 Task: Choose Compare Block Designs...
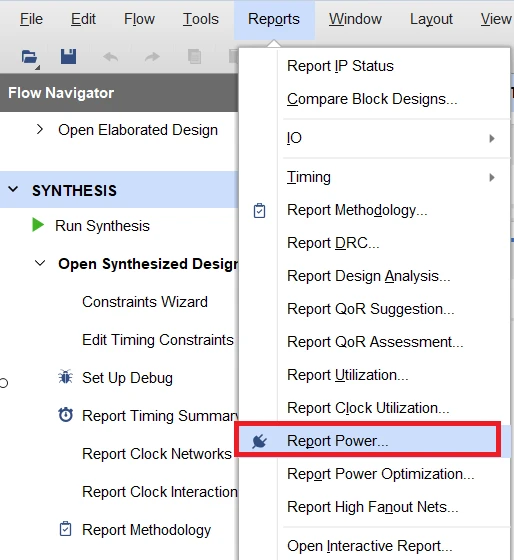(372, 99)
